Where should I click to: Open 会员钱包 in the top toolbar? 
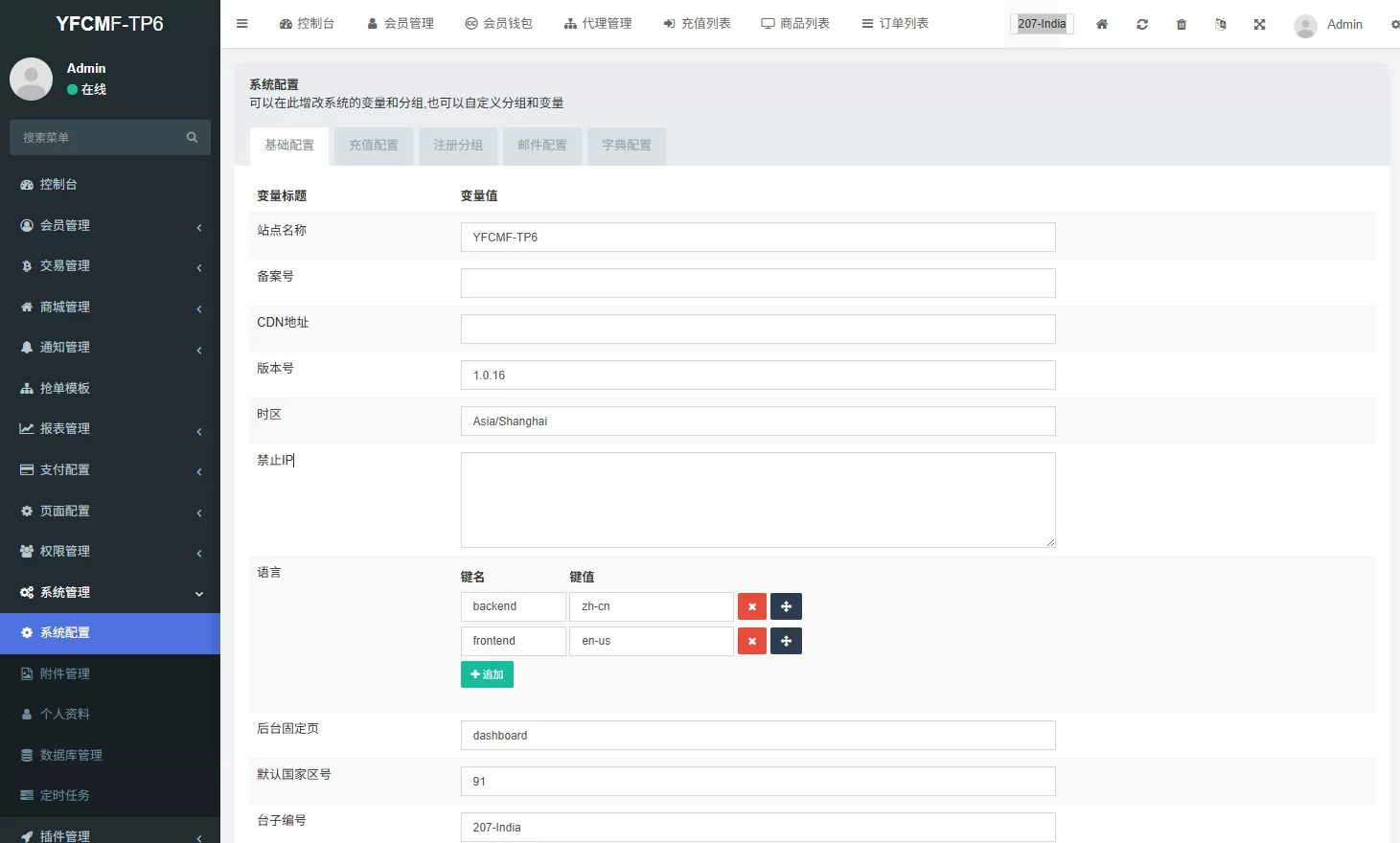498,22
